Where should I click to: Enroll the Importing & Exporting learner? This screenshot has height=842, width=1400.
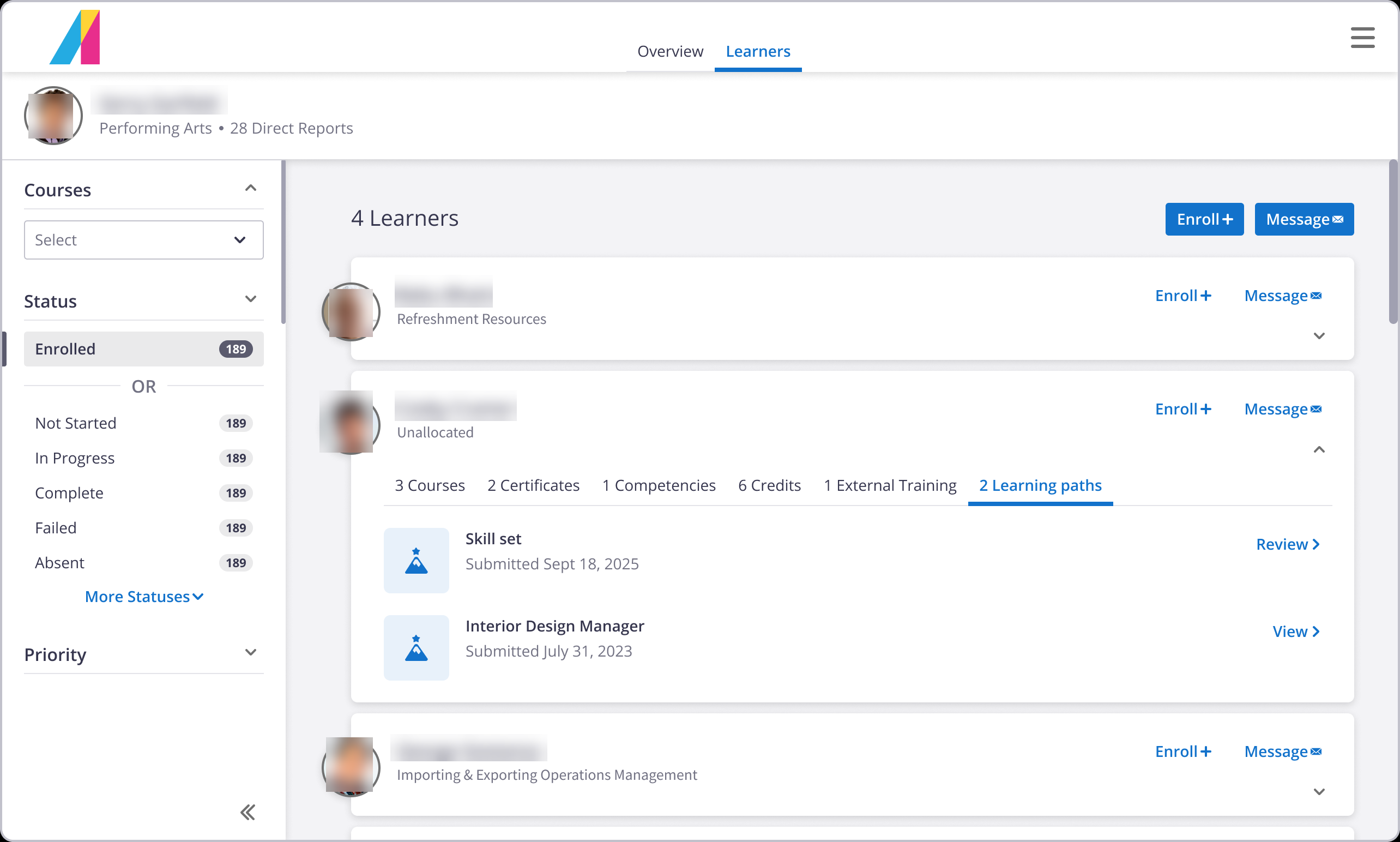point(1183,751)
